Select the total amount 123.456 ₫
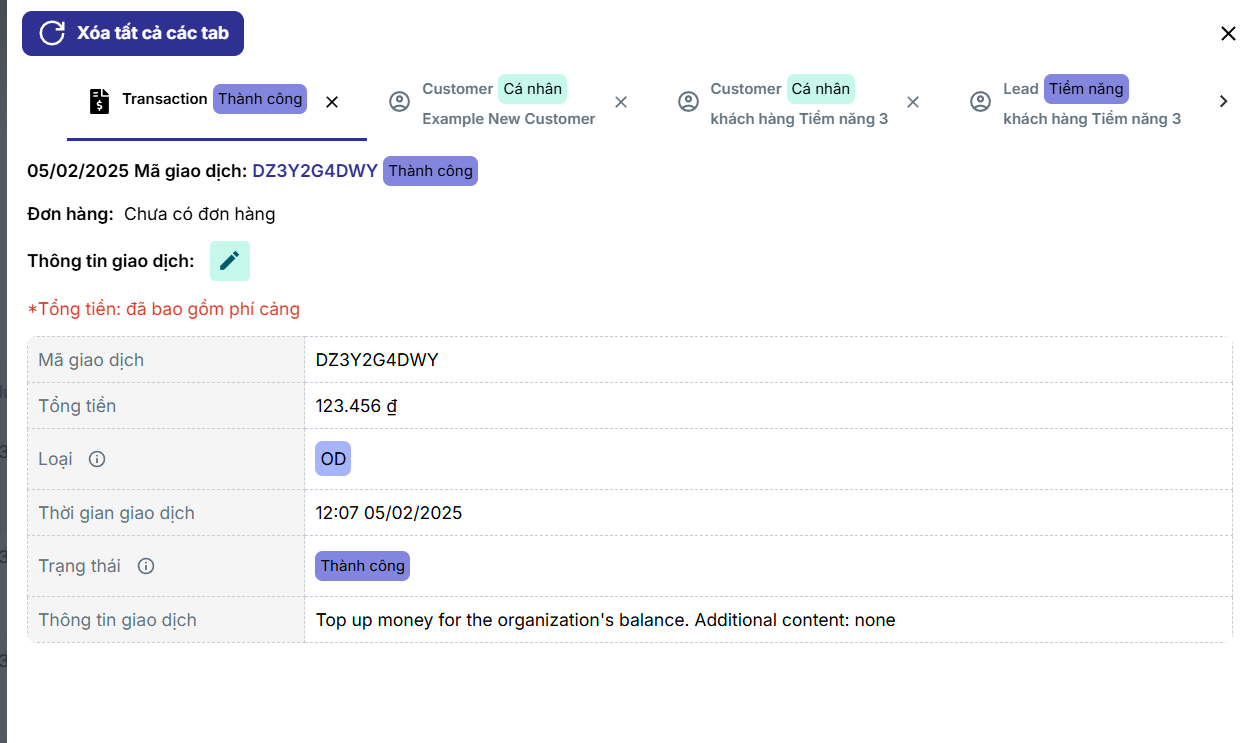 [x=357, y=406]
